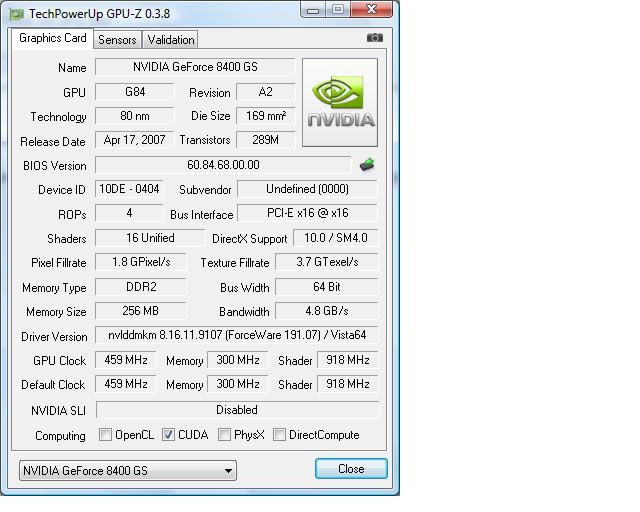The height and width of the screenshot is (512, 640).
Task: Click Memory Type field DDR2
Action: pyautogui.click(x=141, y=287)
